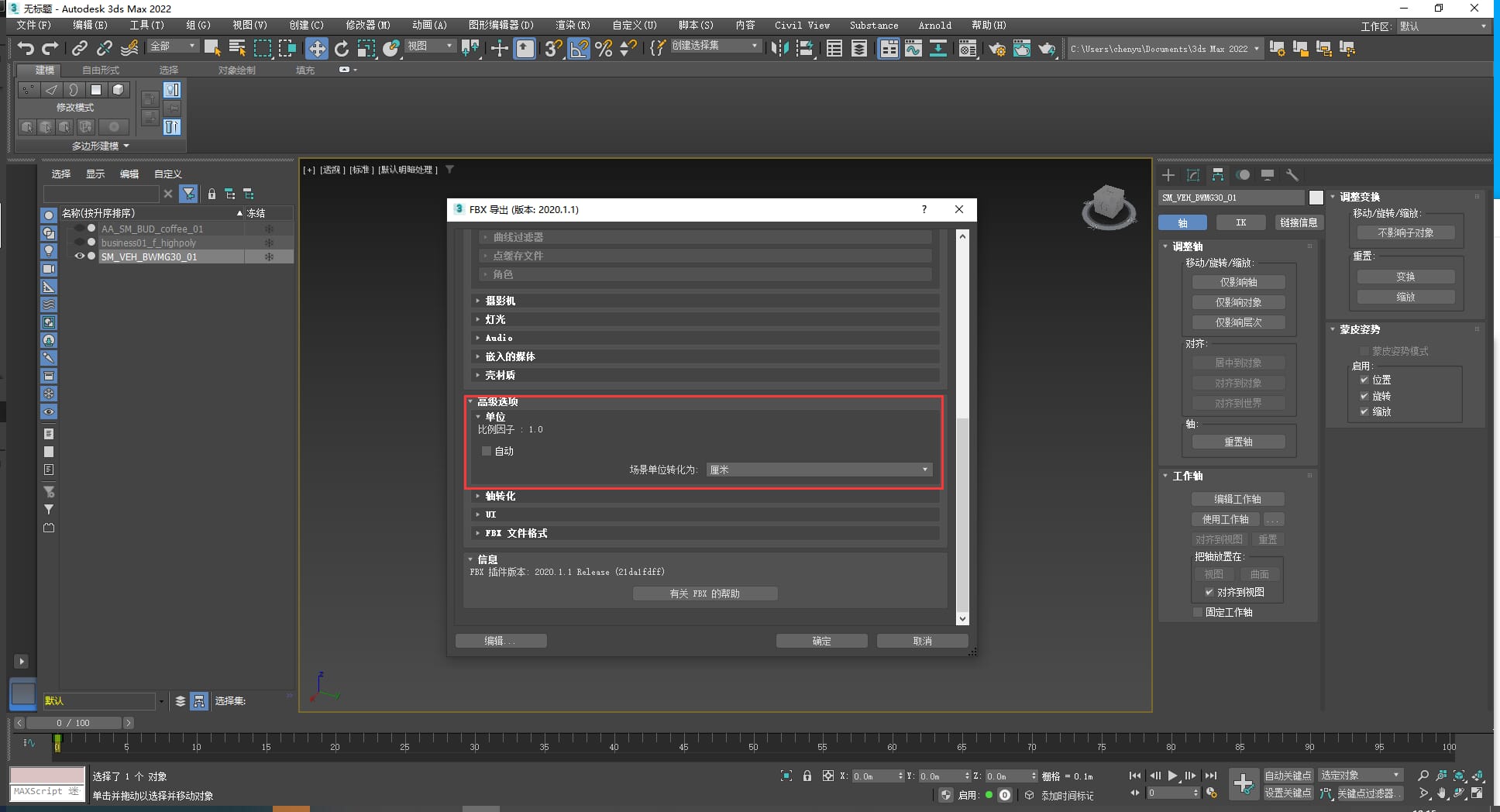The height and width of the screenshot is (812, 1500).
Task: Click the 有关 FBX 的帮助 button
Action: click(x=704, y=594)
